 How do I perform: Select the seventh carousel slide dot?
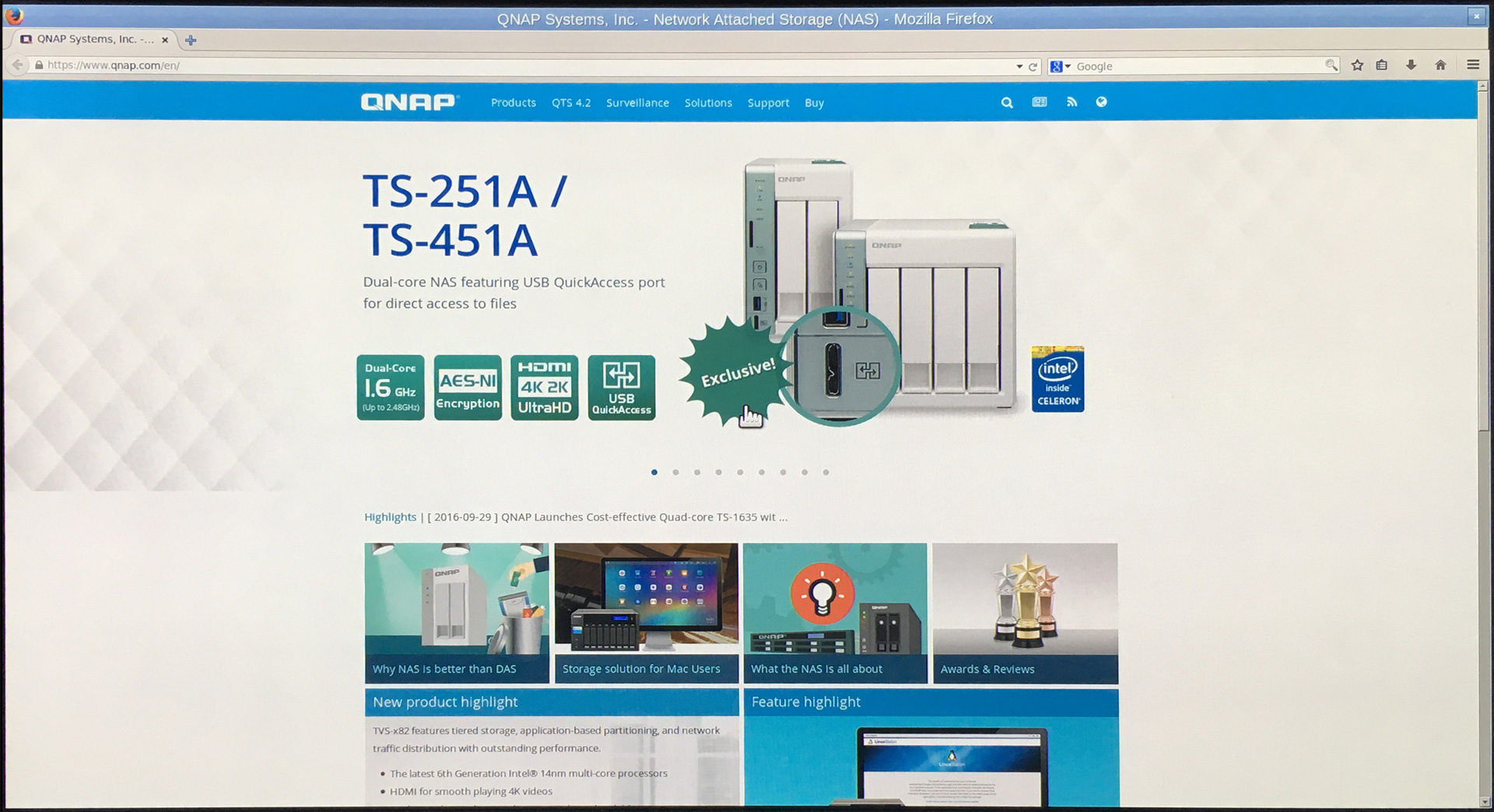pyautogui.click(x=783, y=472)
